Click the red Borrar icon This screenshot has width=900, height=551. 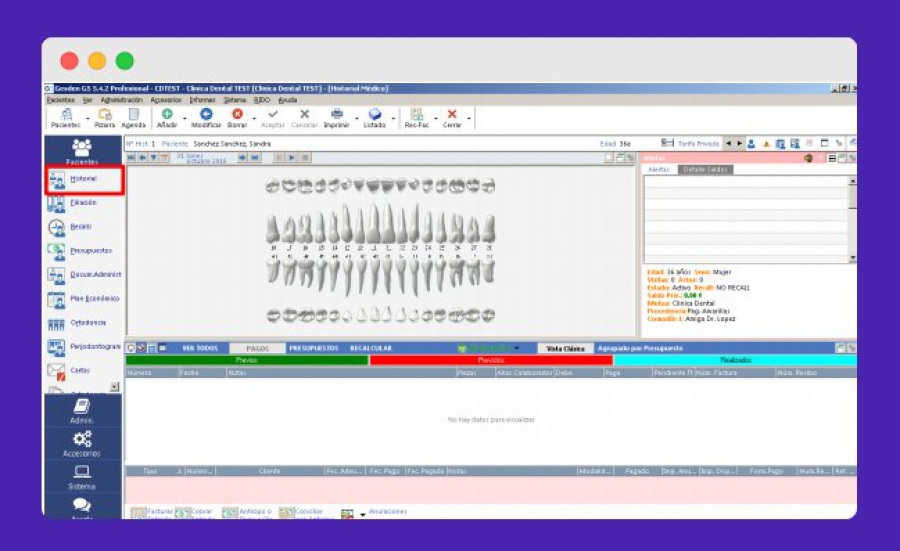pyautogui.click(x=237, y=114)
